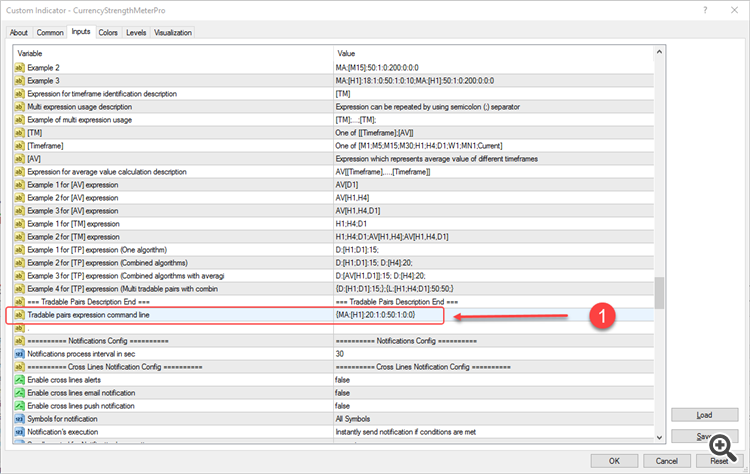Toggle cross lines email notification false value
Screen dimensions: 750x474
(x=342, y=393)
